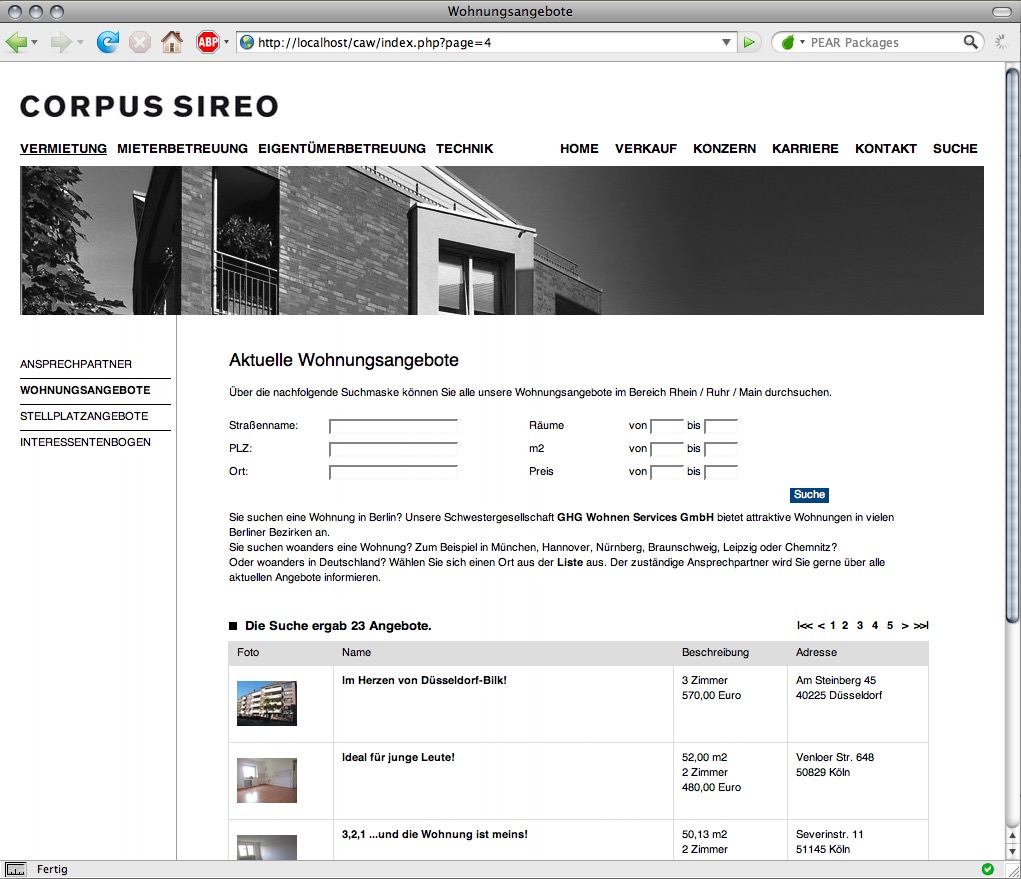Go to the browser Home icon
Viewport: 1021px width, 879px height.
(171, 42)
